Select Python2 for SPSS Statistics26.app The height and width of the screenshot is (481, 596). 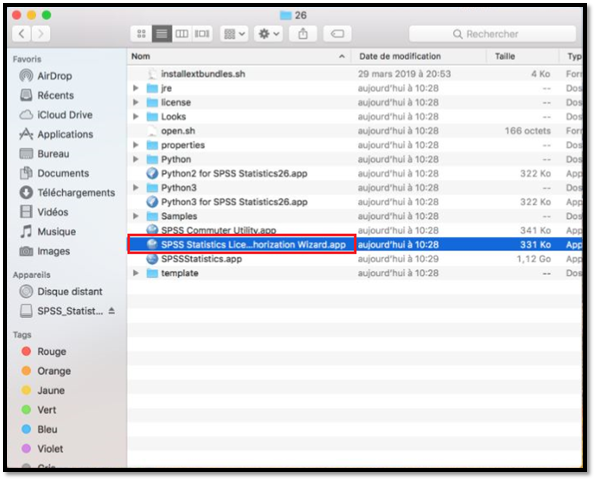[355, 173]
